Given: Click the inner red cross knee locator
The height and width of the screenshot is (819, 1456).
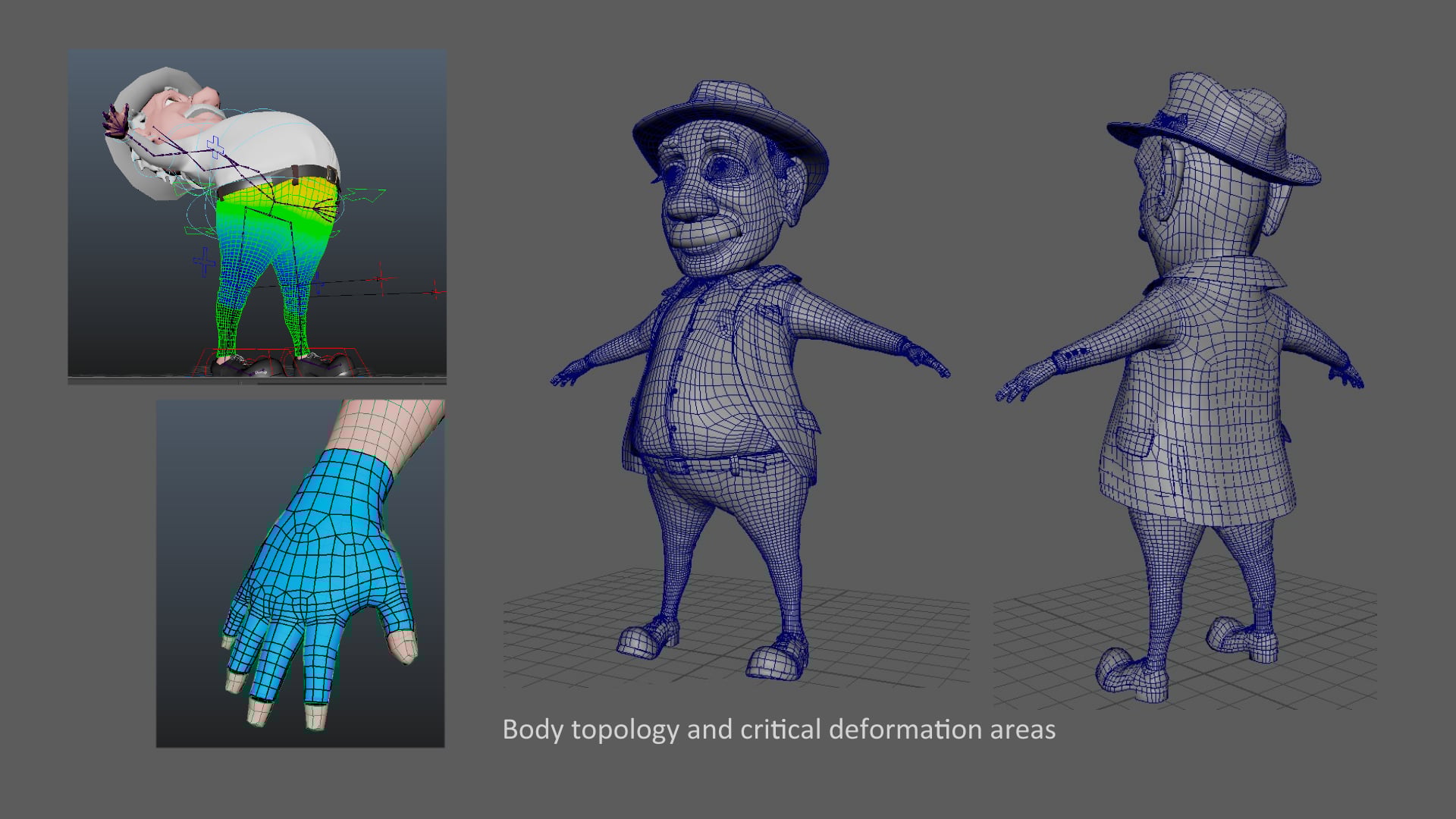Looking at the screenshot, I should [381, 280].
